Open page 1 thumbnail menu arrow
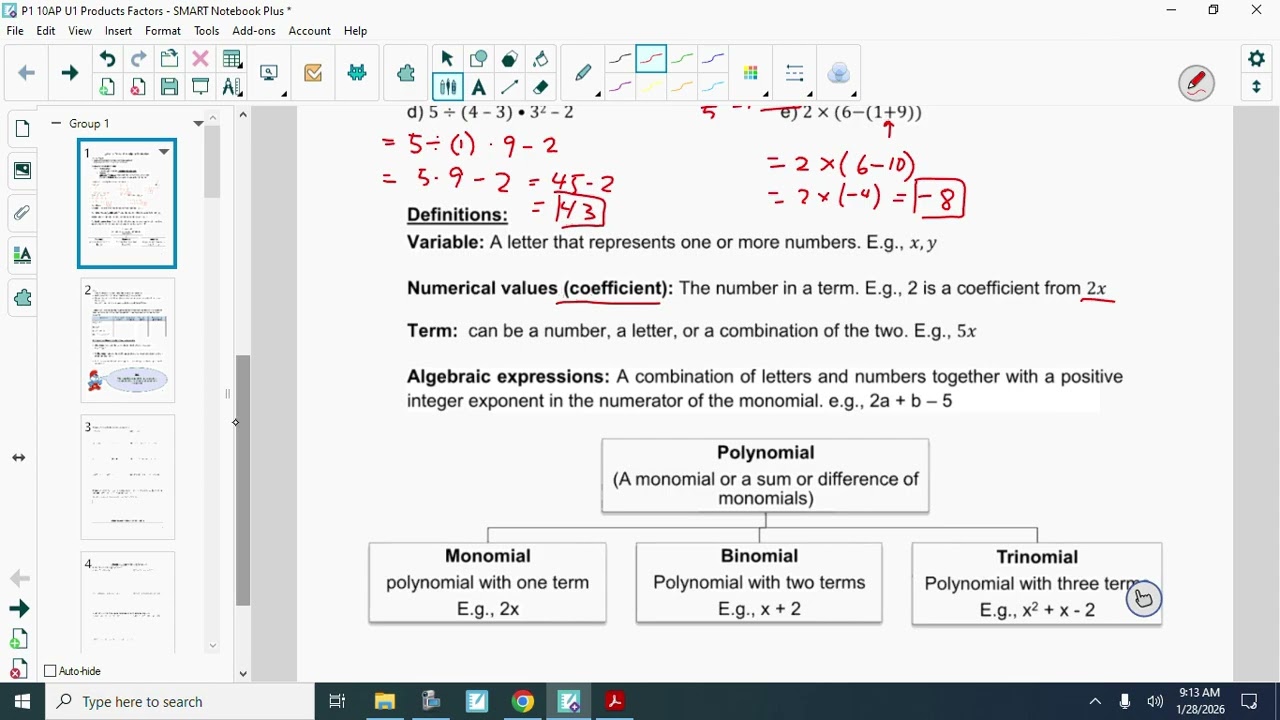 (x=164, y=152)
